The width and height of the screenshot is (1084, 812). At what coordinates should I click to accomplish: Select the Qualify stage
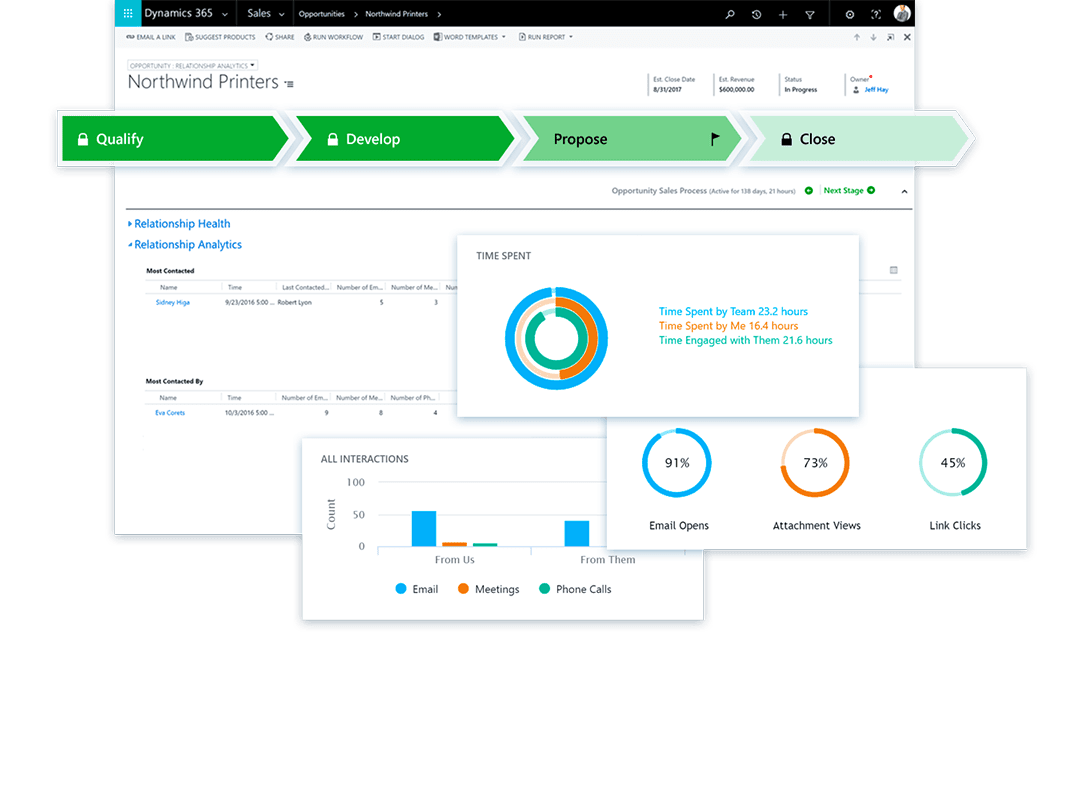(173, 139)
